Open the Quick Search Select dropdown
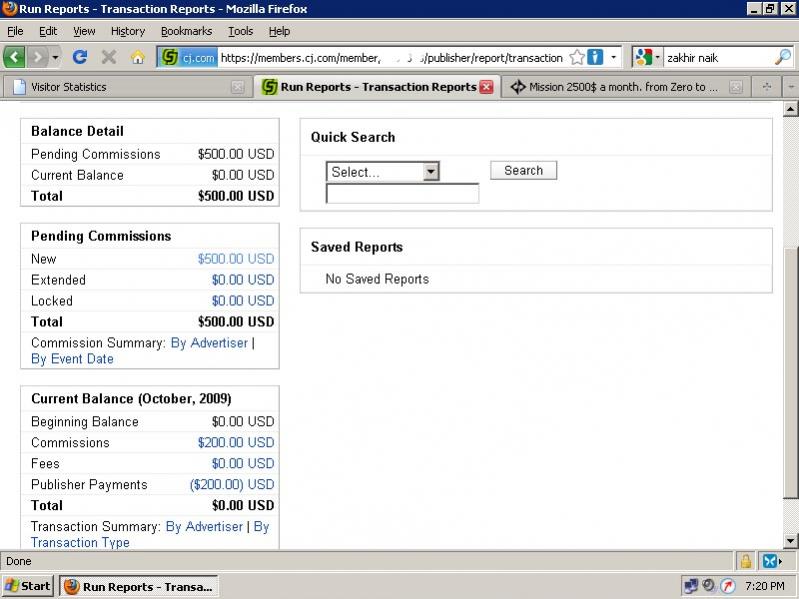Image resolution: width=799 pixels, height=599 pixels. tap(383, 172)
